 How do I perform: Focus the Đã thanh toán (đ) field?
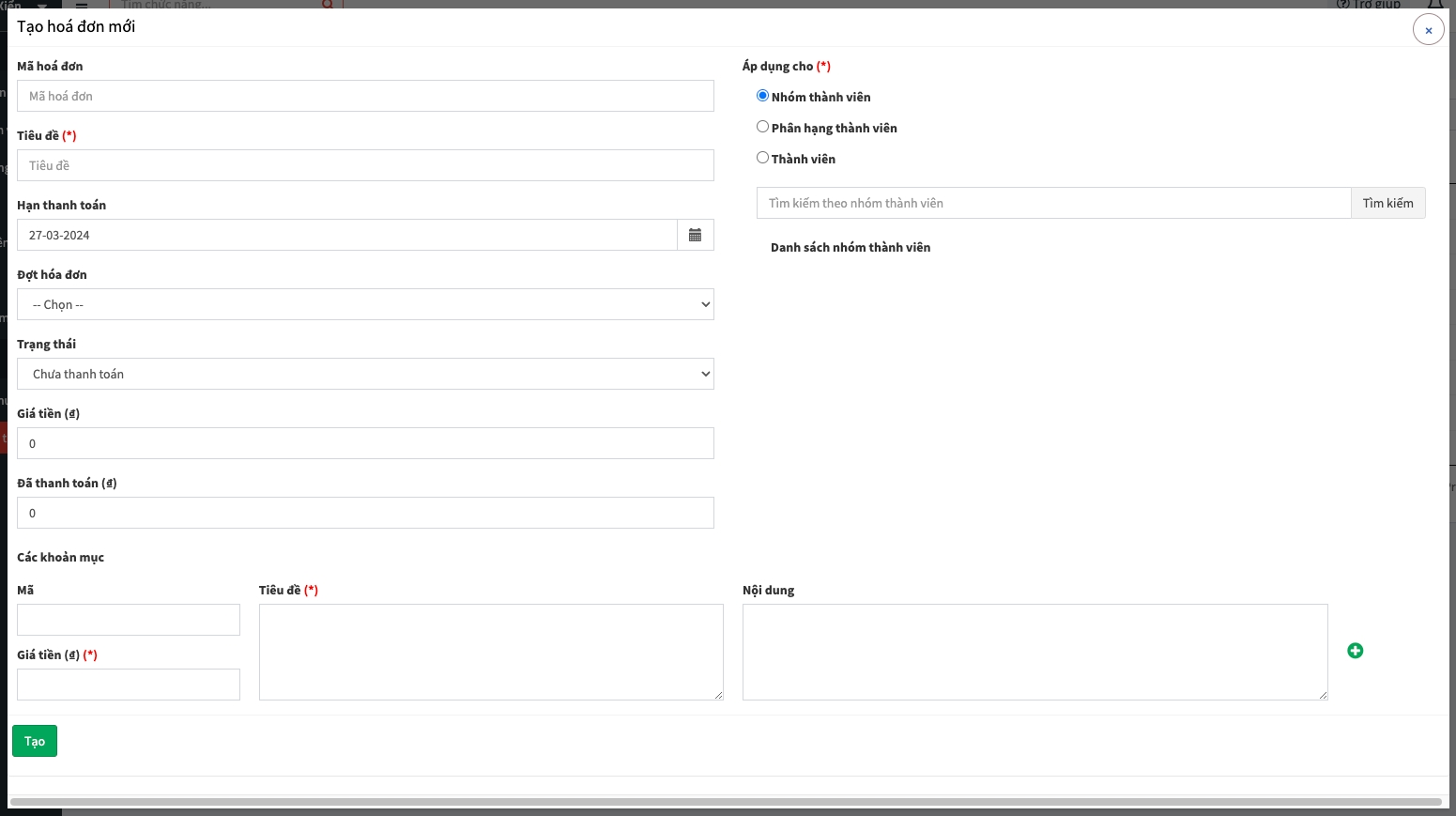(365, 513)
